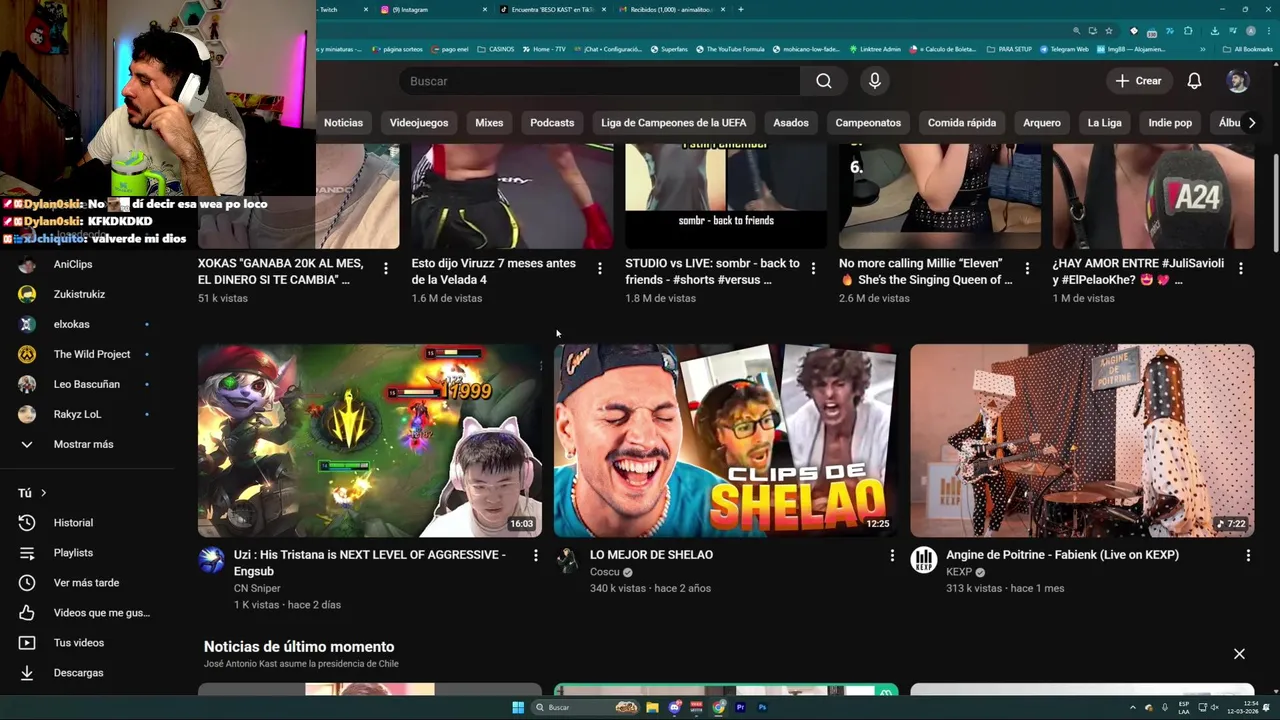The height and width of the screenshot is (720, 1280).
Task: Open Telegram Web bookmark
Action: click(x=1064, y=49)
